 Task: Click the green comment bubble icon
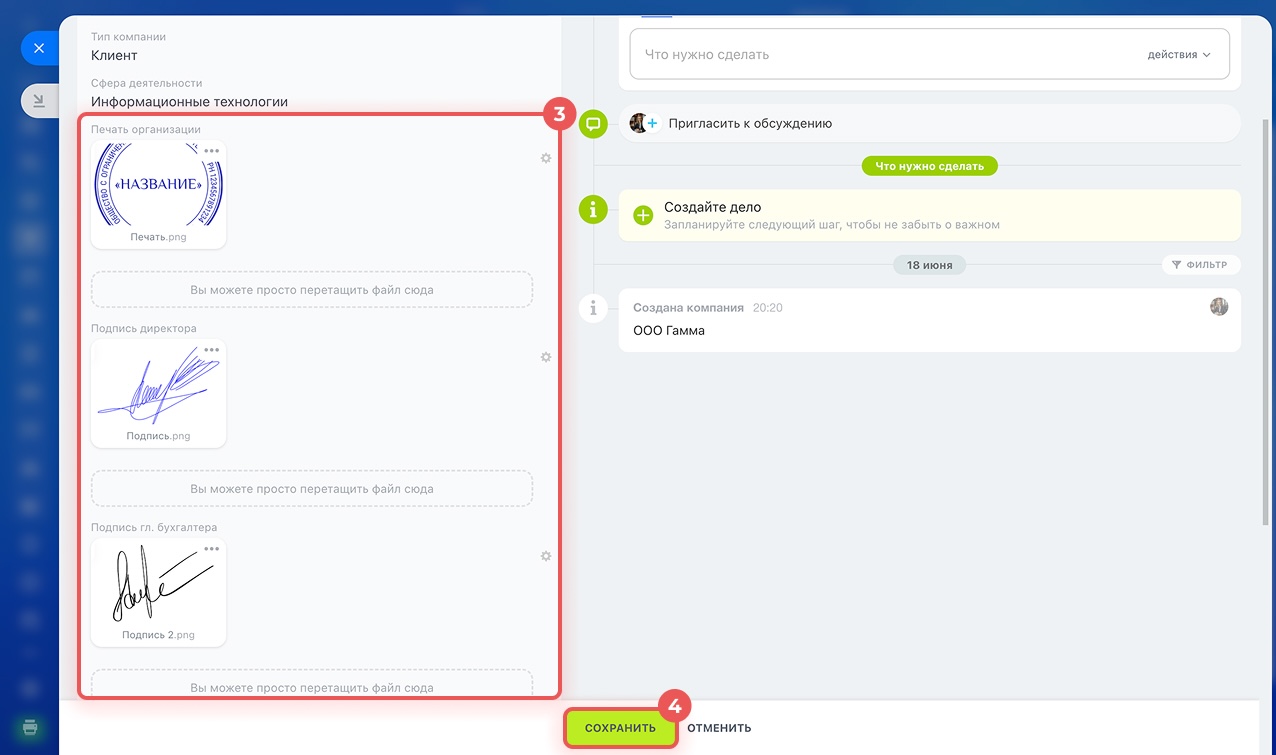pos(593,124)
